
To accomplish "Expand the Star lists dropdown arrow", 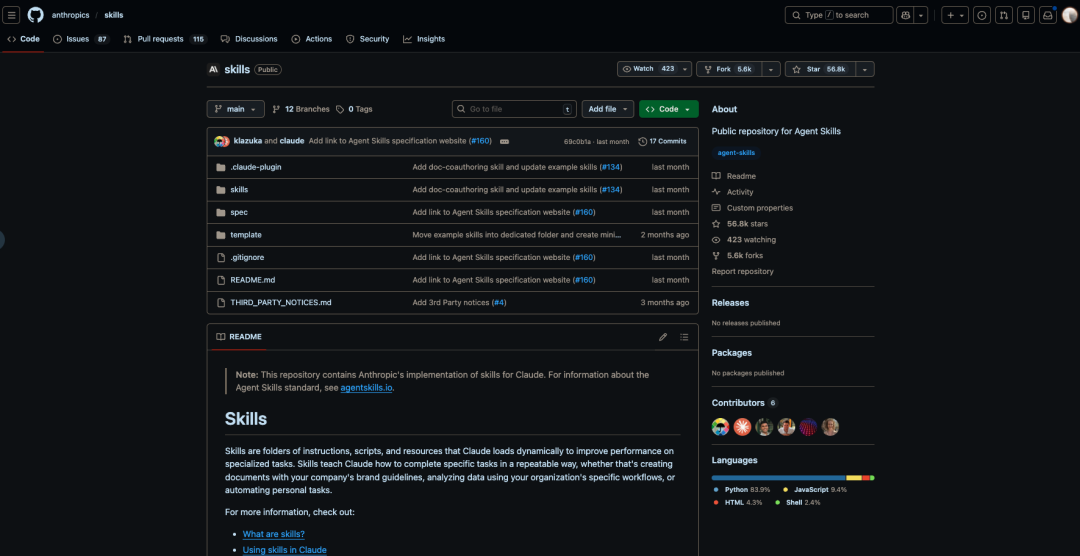I will pyautogui.click(x=865, y=69).
